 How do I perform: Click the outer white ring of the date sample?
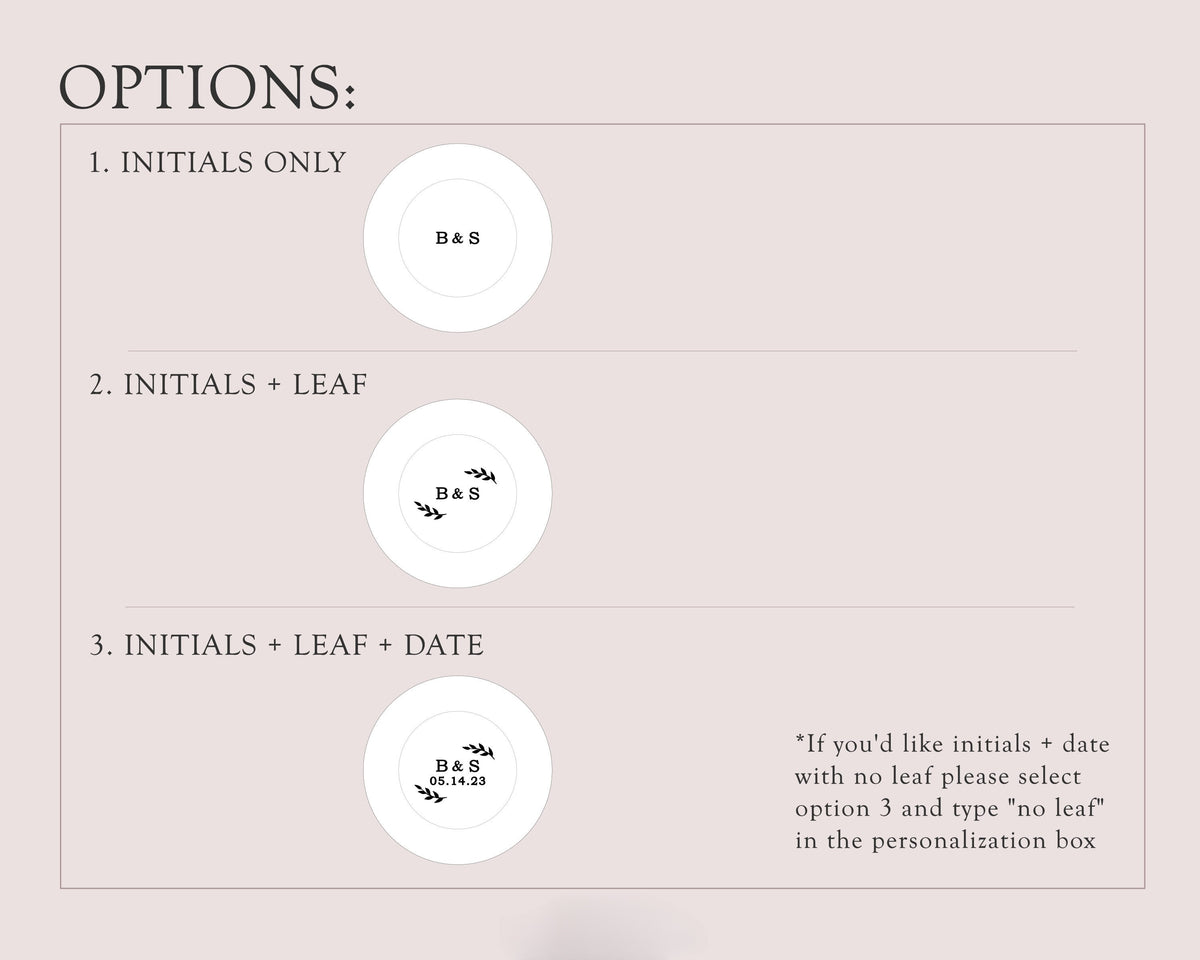[x=380, y=770]
